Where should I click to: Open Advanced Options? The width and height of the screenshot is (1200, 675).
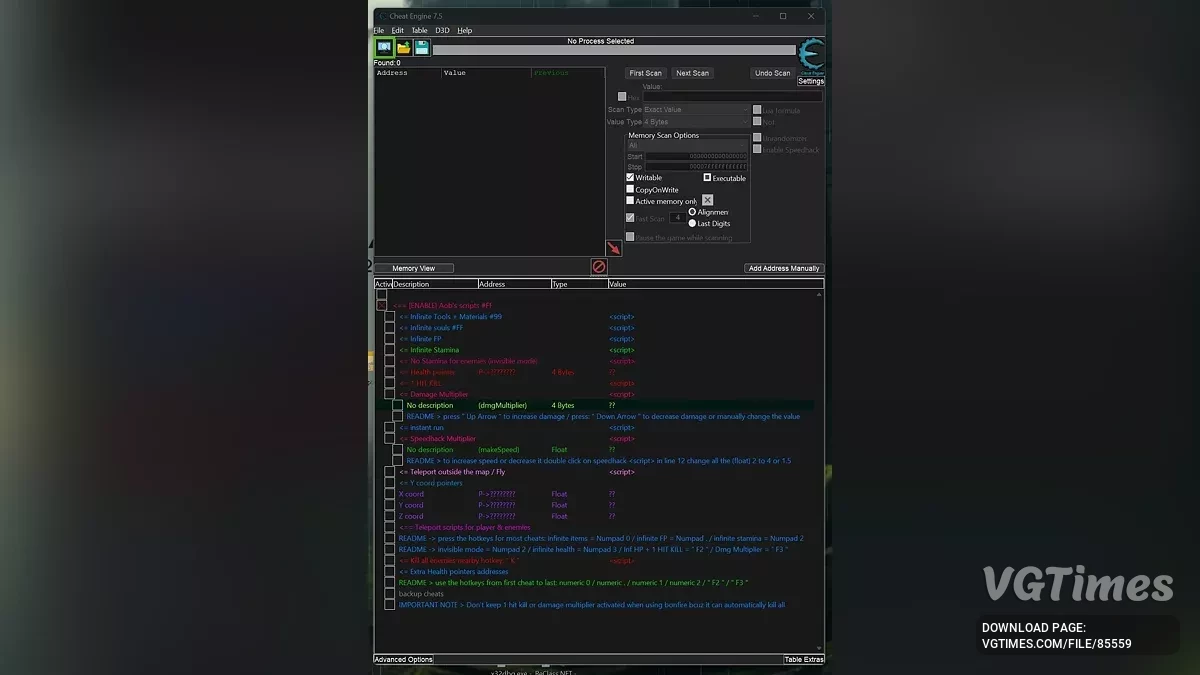404,660
